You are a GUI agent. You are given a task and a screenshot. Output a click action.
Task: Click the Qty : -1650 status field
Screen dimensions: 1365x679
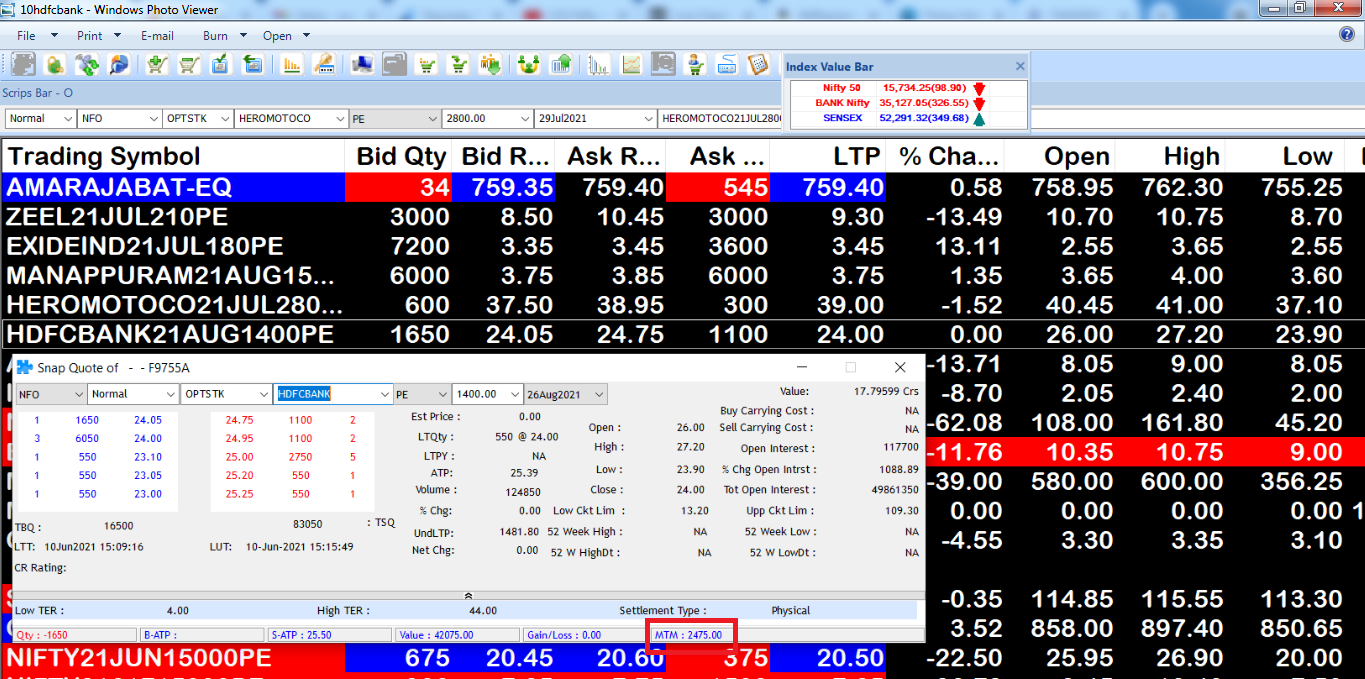pyautogui.click(x=75, y=635)
